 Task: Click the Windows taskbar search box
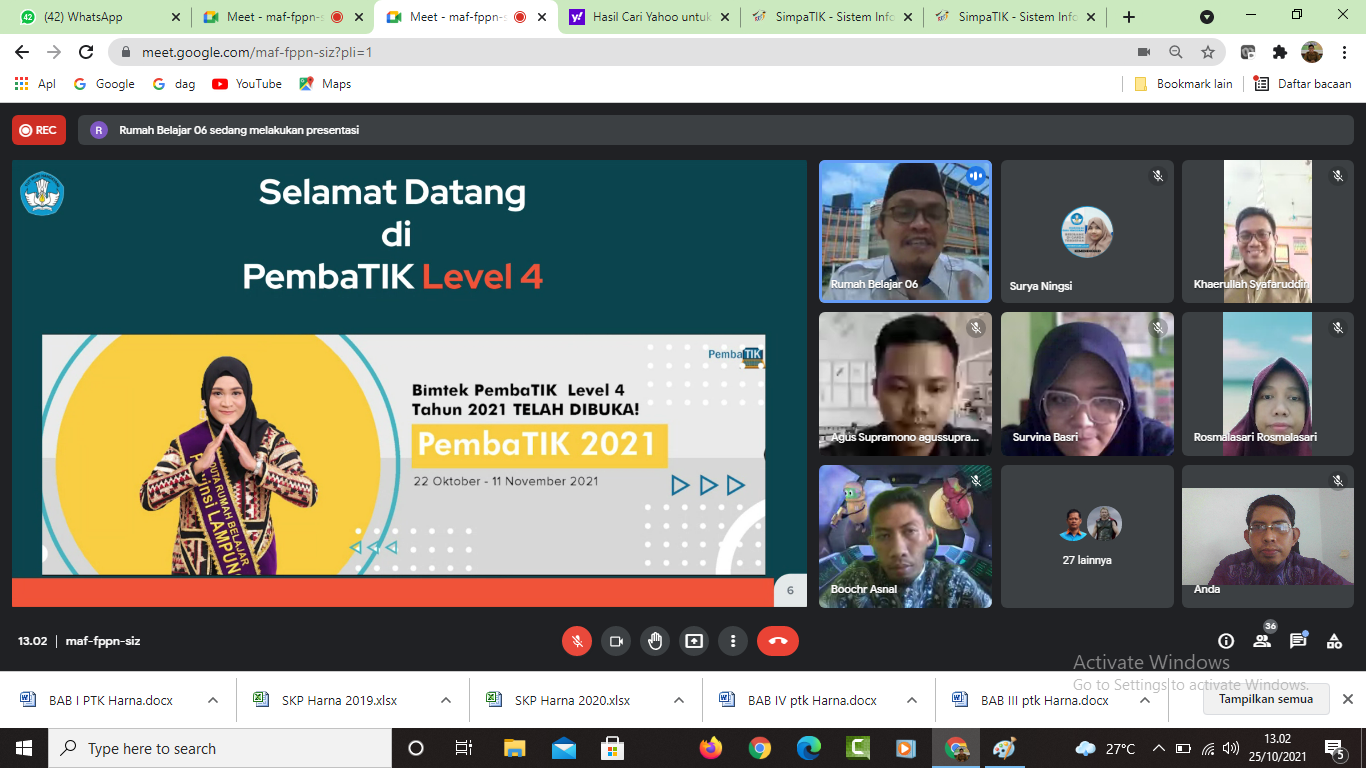coord(220,748)
